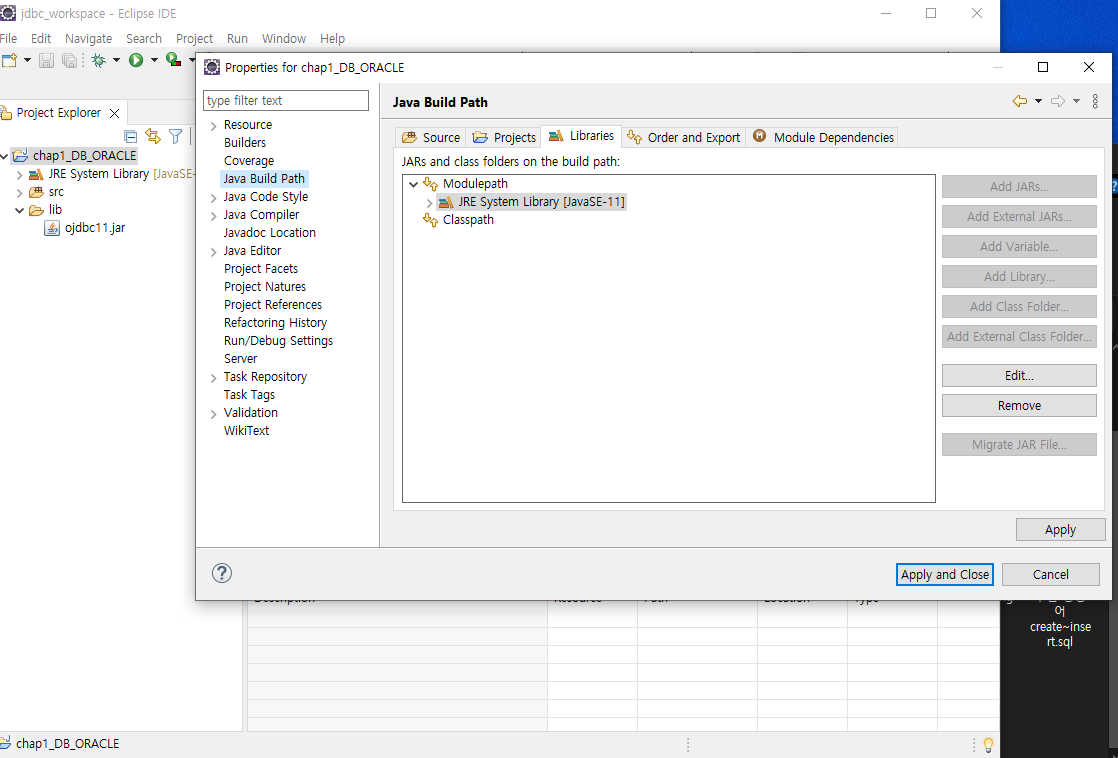Open Javadoc Location page
This screenshot has width=1118, height=758.
pyautogui.click(x=270, y=232)
